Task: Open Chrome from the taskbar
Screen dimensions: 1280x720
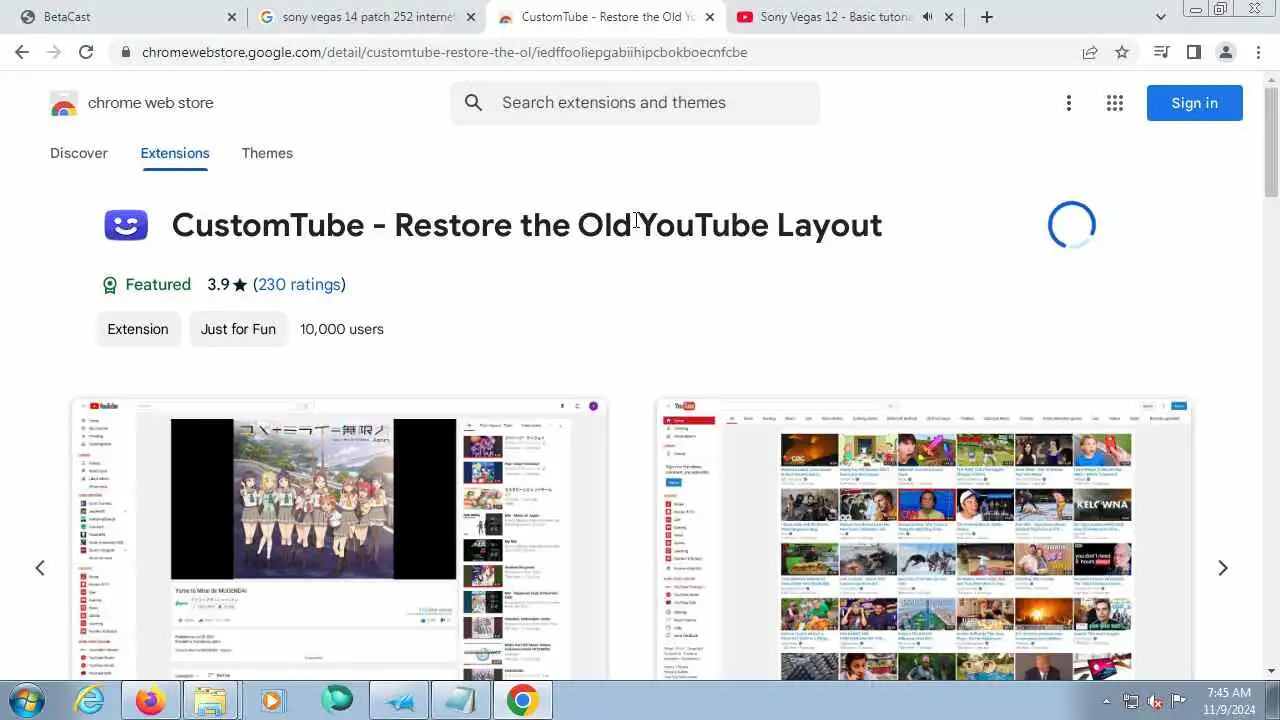Action: click(x=522, y=701)
